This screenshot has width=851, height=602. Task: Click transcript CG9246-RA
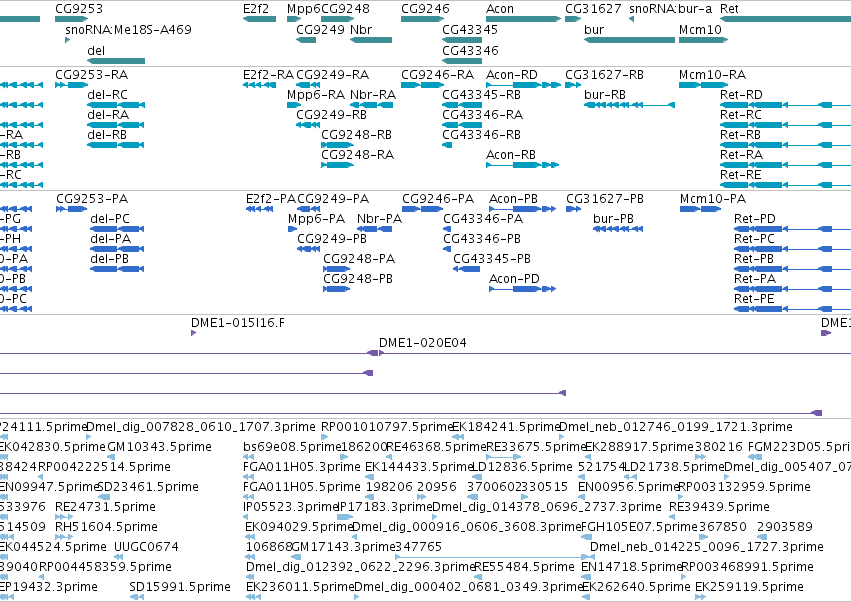click(x=423, y=85)
